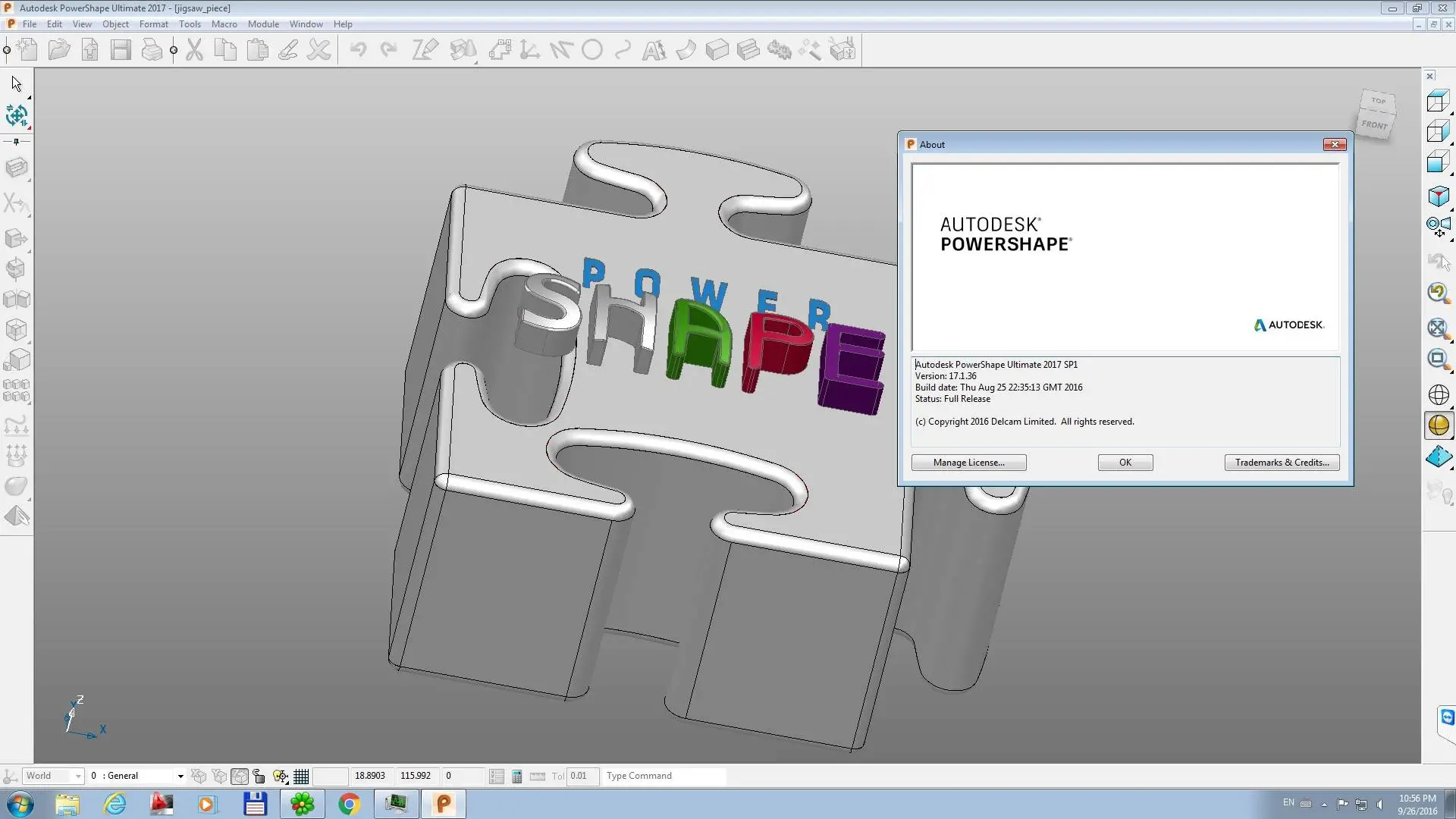Screen dimensions: 1456x819
Task: Select the Print icon in toolbar
Action: [152, 50]
